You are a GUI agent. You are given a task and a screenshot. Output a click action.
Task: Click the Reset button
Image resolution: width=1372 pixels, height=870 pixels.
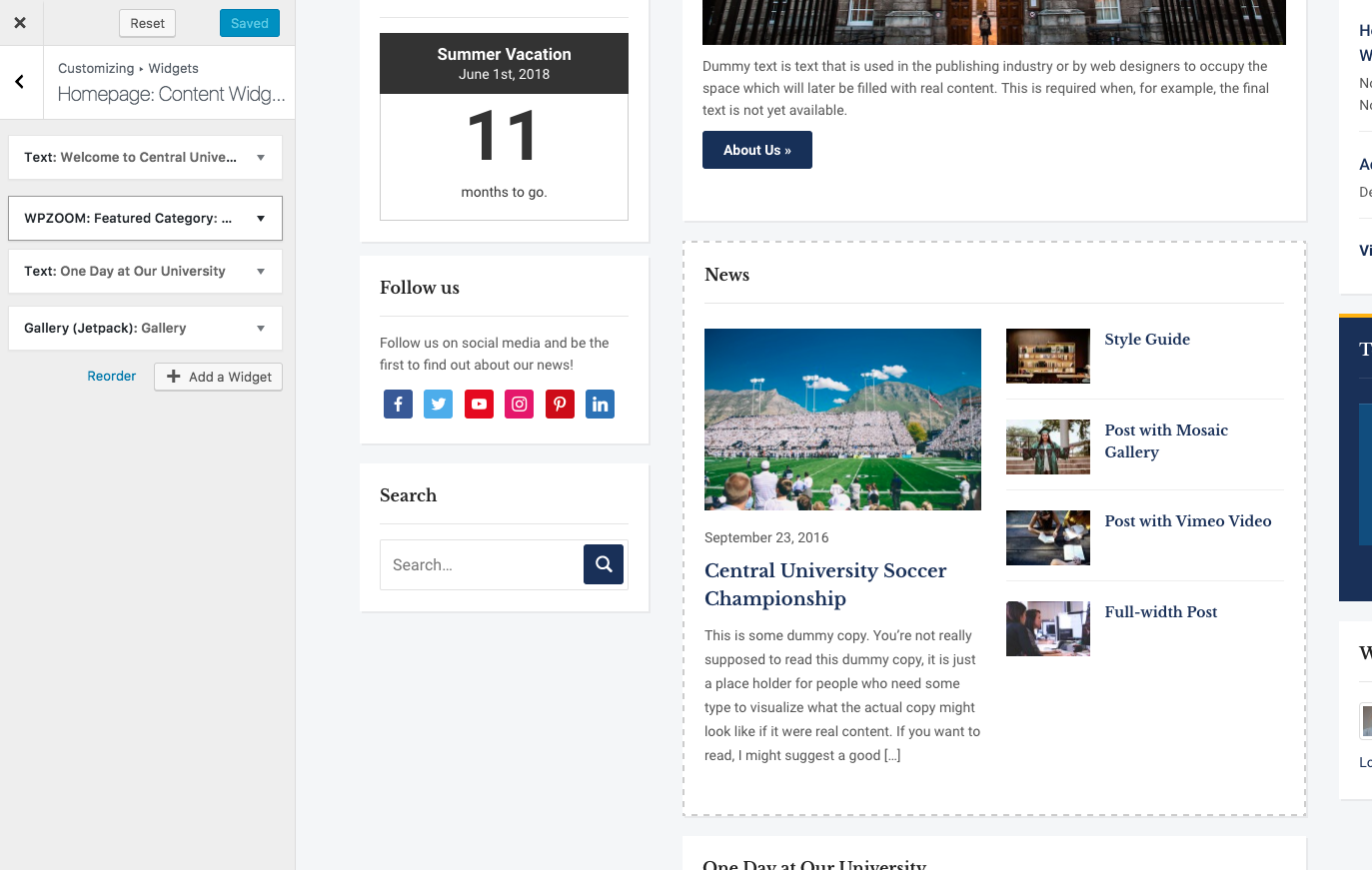pos(147,24)
